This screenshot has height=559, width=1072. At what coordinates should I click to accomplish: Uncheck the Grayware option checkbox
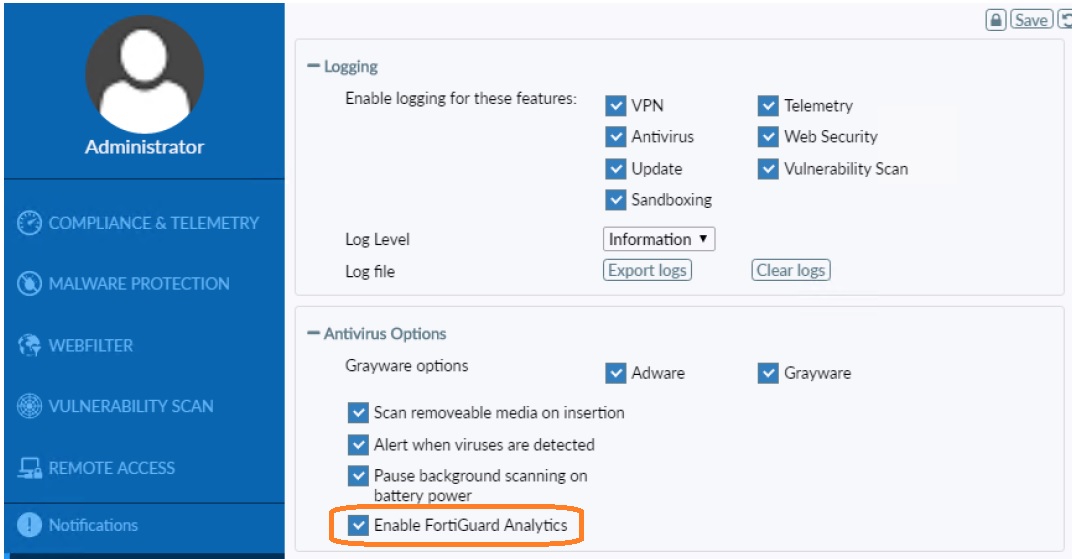[x=768, y=374]
